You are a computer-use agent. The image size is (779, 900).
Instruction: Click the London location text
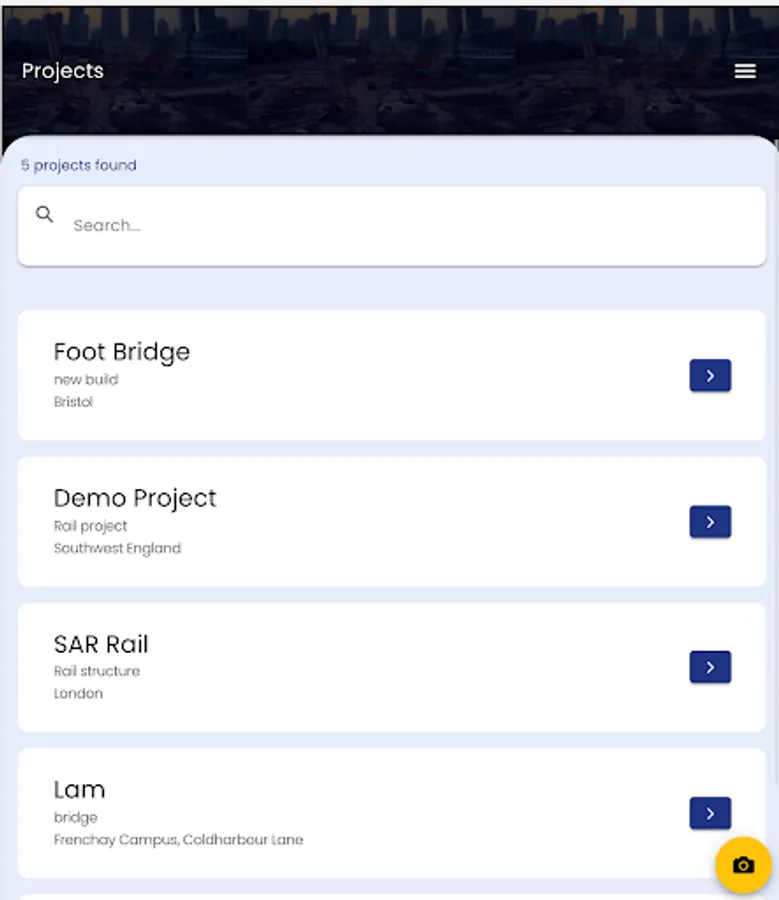(78, 693)
